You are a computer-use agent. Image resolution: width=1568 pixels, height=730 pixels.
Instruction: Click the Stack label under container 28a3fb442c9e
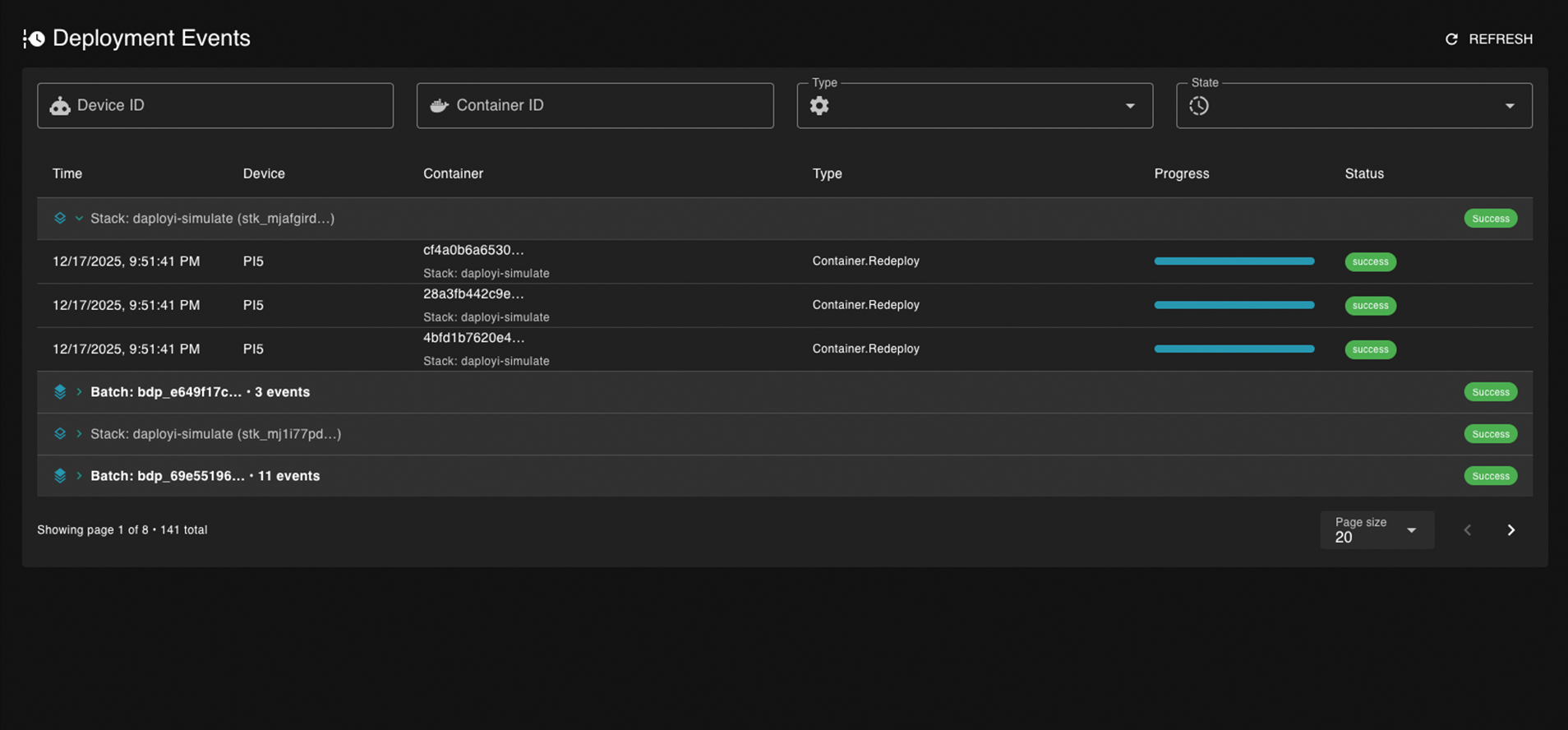point(487,317)
